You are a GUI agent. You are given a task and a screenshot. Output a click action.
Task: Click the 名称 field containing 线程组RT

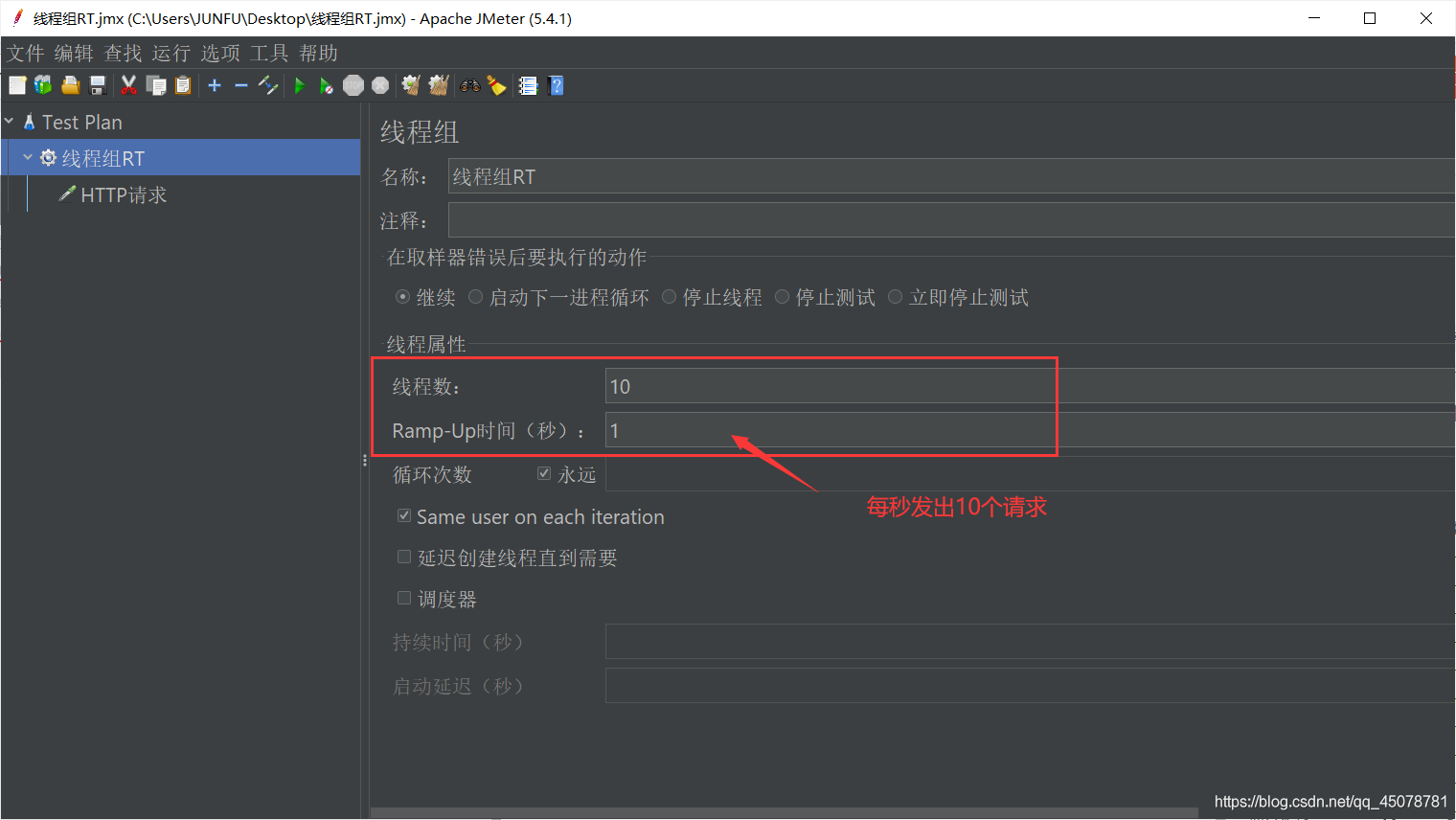click(x=951, y=176)
